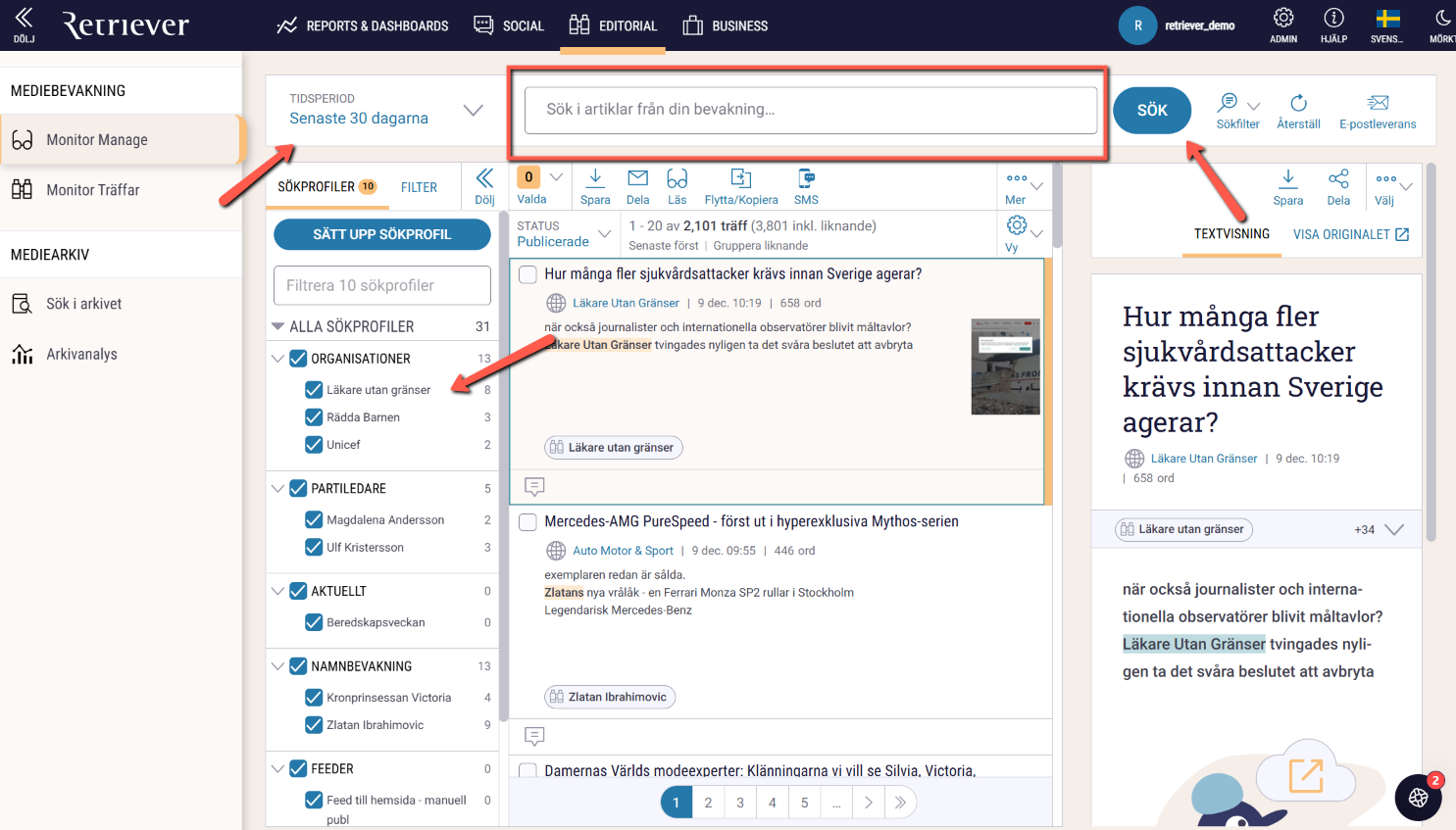Click the Filtrera 10 sökprofiler field
This screenshot has height=830, width=1456.
[x=382, y=285]
